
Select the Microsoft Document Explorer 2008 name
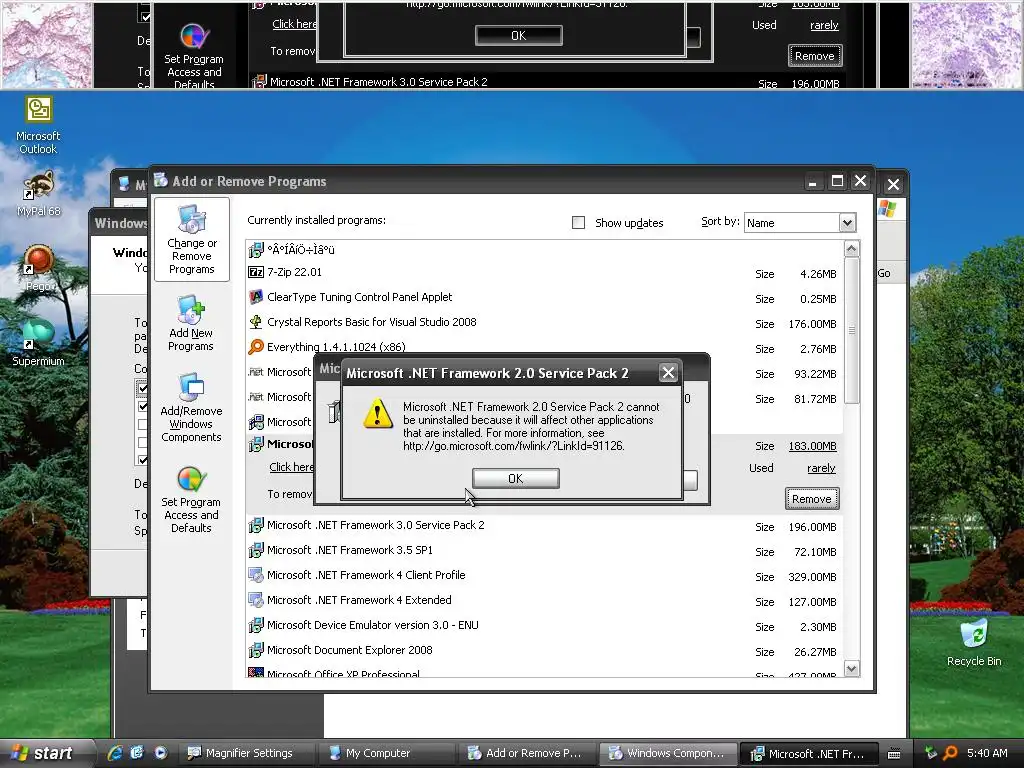(x=349, y=650)
